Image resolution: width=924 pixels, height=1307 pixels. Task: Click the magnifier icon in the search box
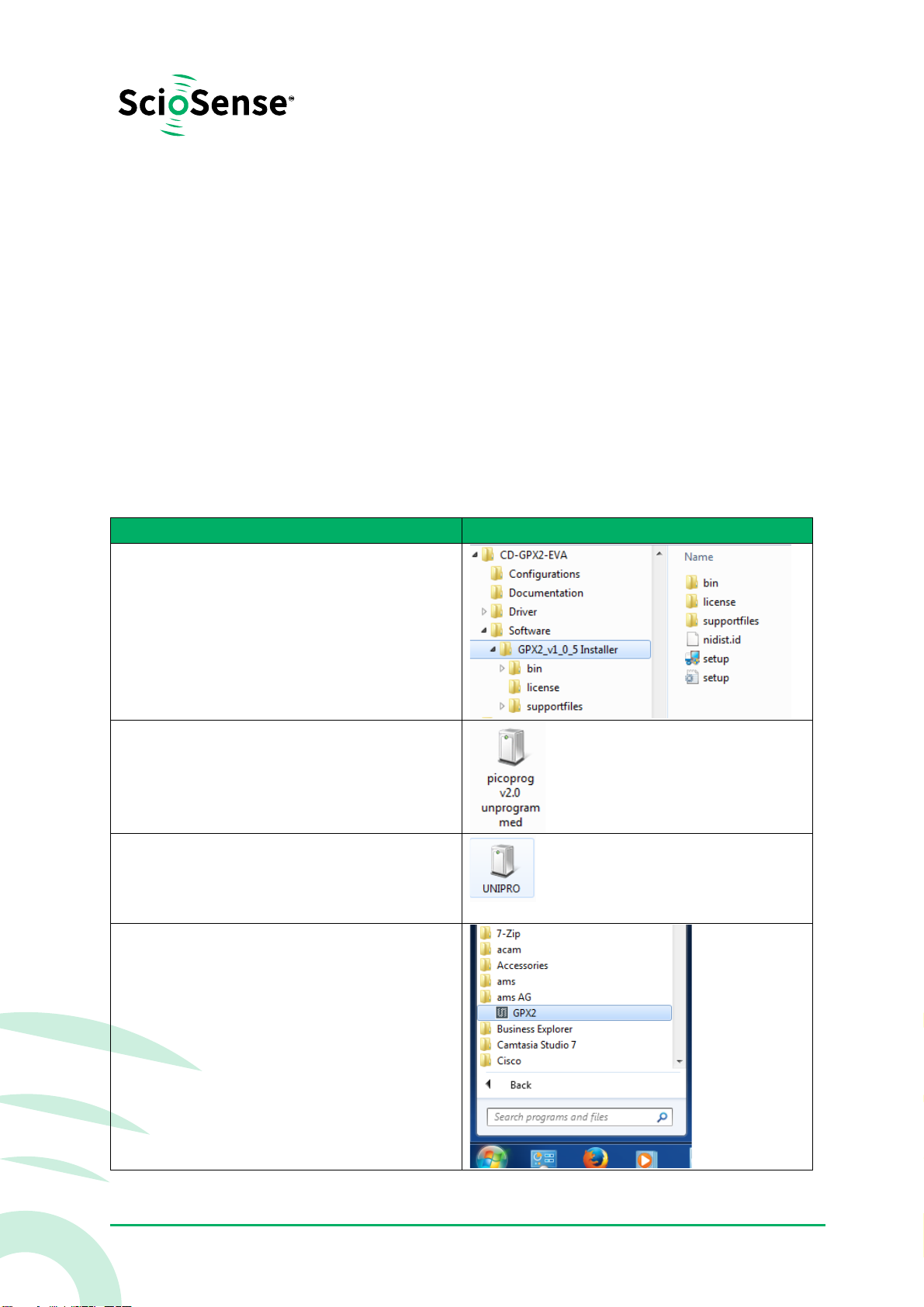coord(662,1117)
